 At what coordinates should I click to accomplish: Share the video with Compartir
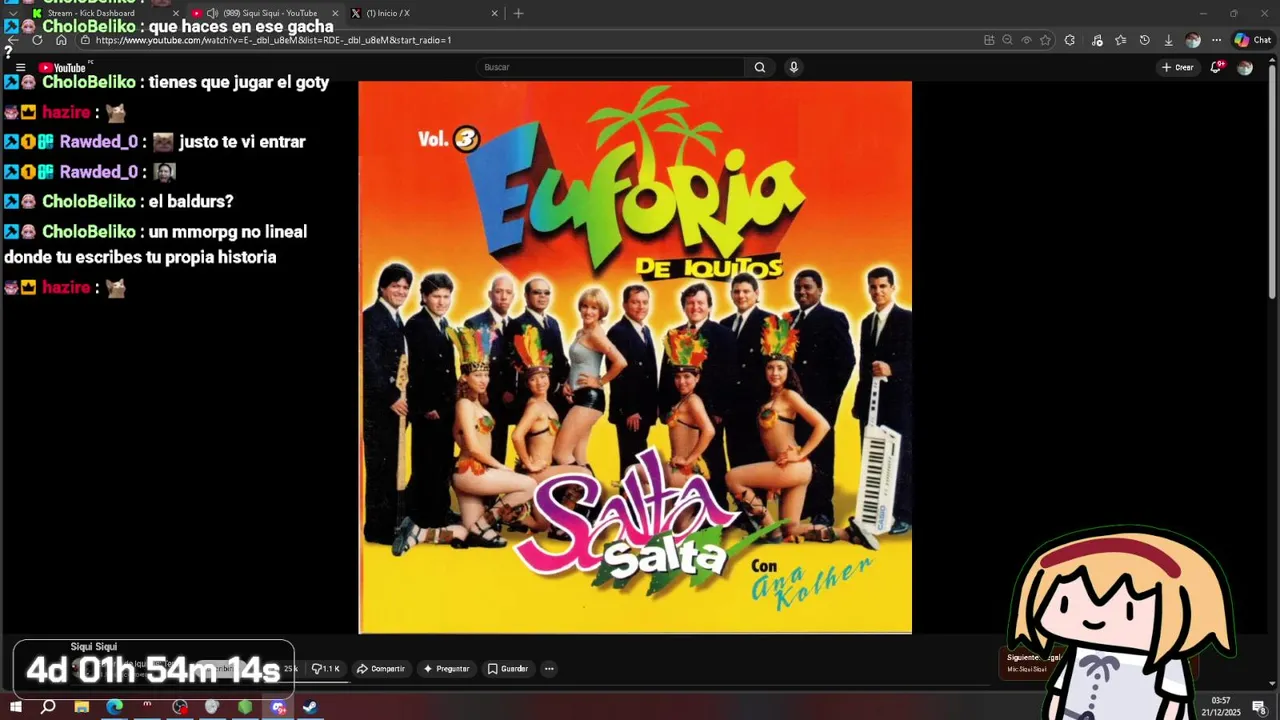(380, 668)
